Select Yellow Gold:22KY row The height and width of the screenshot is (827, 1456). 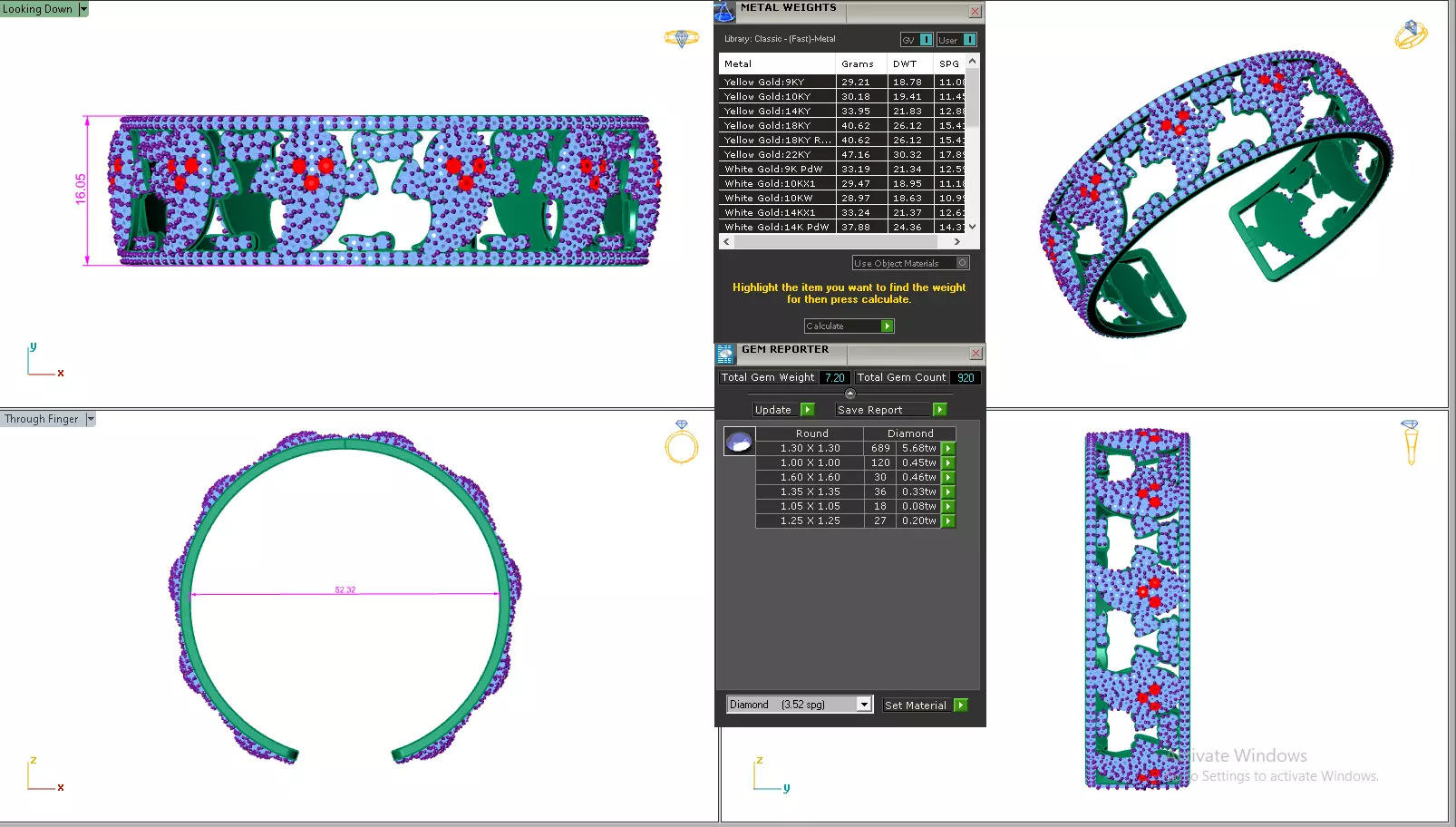tap(842, 155)
